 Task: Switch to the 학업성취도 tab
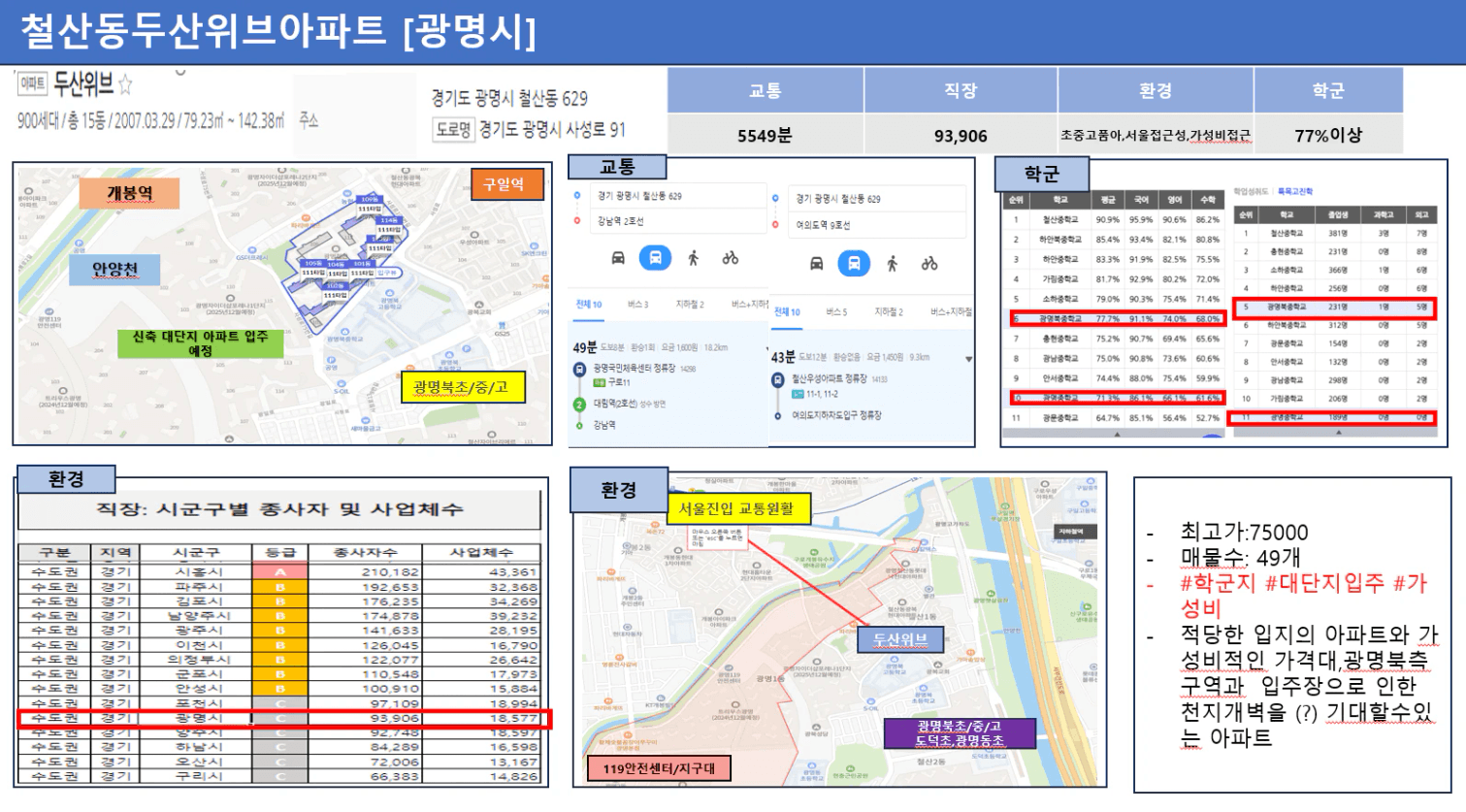[x=1252, y=191]
